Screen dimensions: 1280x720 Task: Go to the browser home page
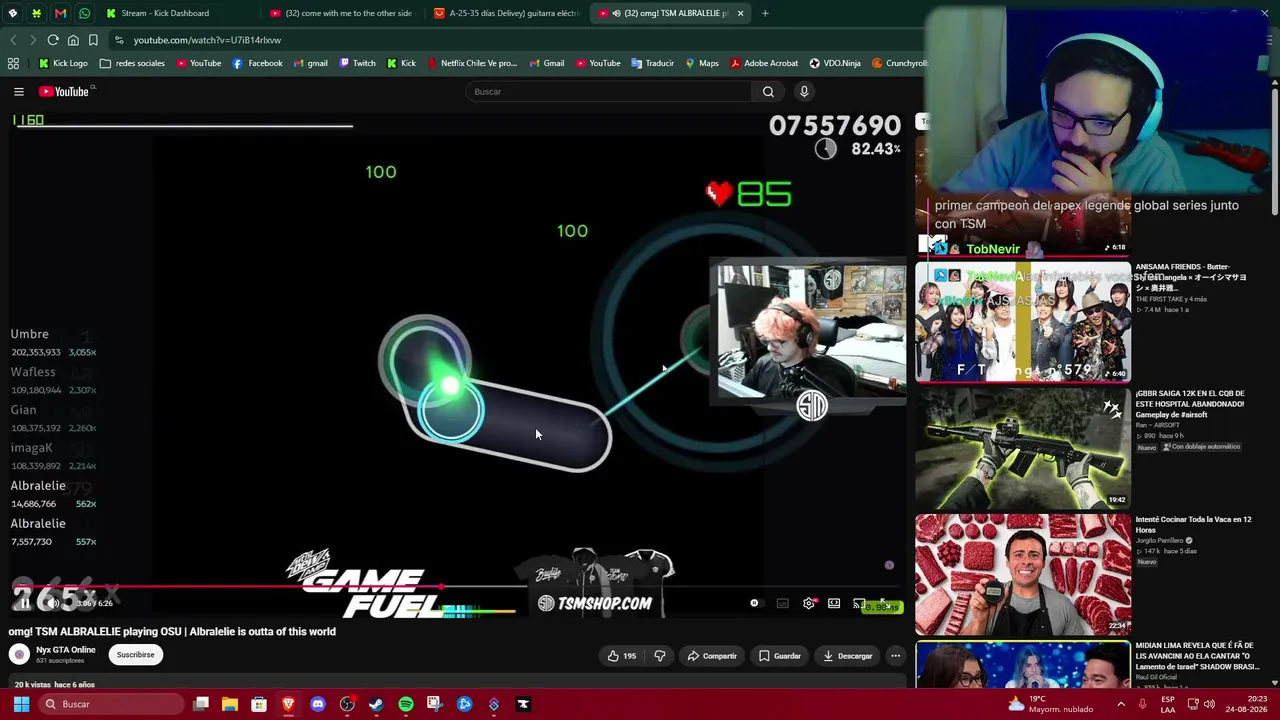tap(73, 40)
